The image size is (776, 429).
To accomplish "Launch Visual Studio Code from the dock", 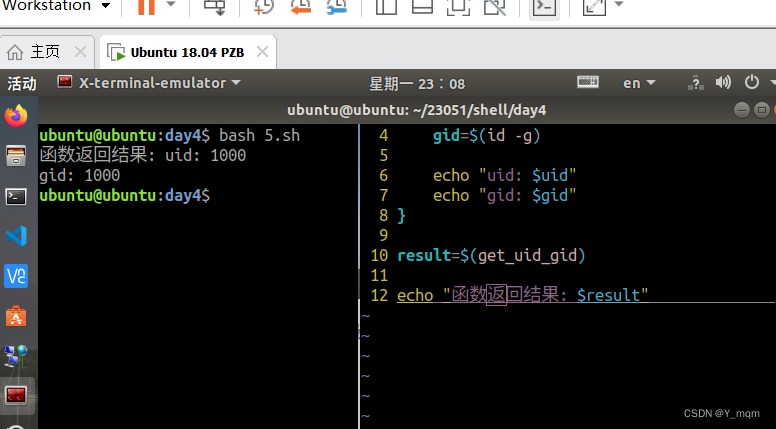I will [x=16, y=236].
